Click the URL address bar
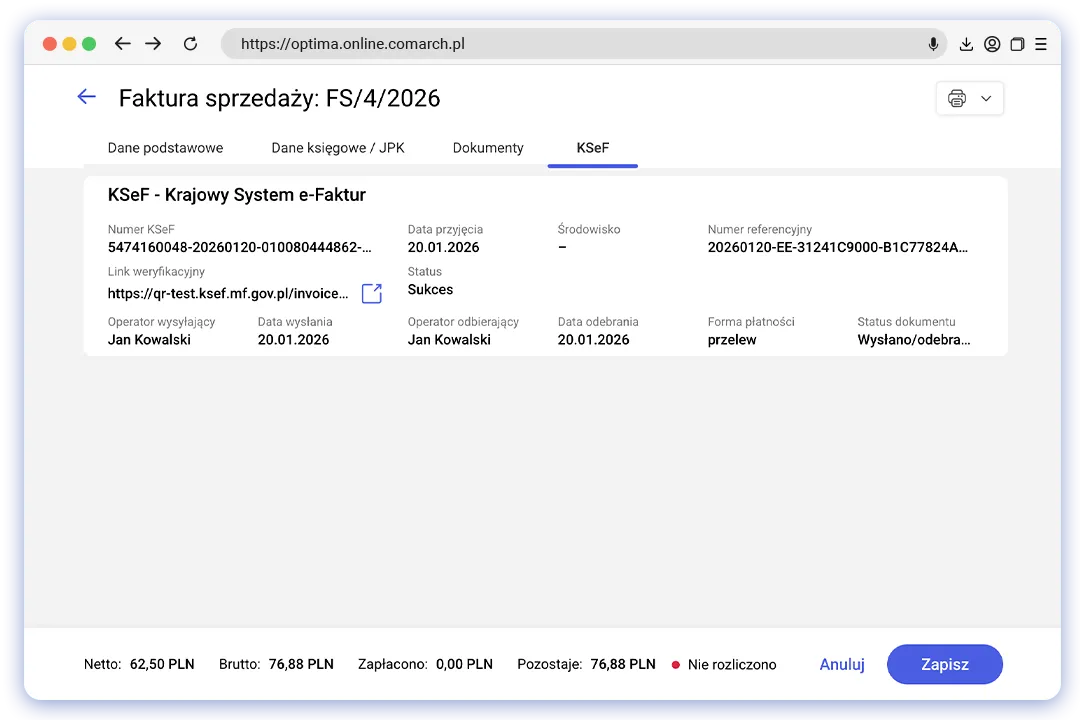Image resolution: width=1080 pixels, height=720 pixels. (570, 44)
